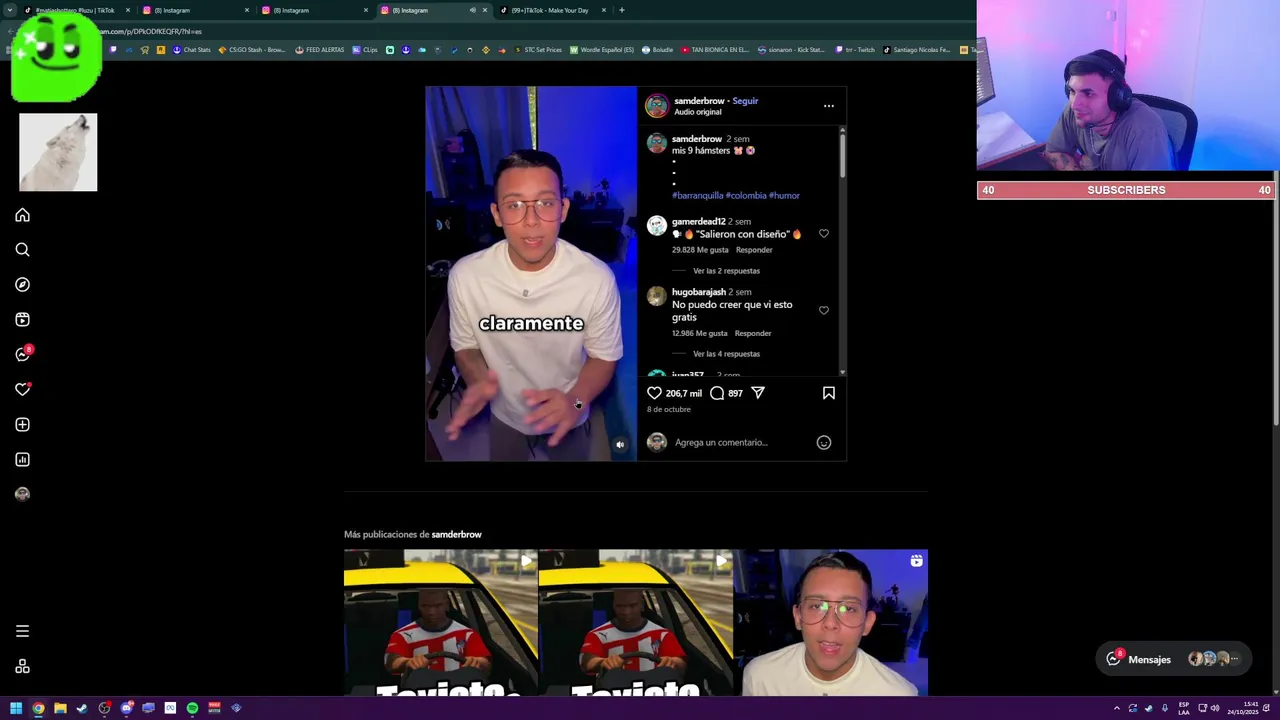Image resolution: width=1280 pixels, height=720 pixels.
Task: Open the Explore compass icon
Action: point(22,285)
